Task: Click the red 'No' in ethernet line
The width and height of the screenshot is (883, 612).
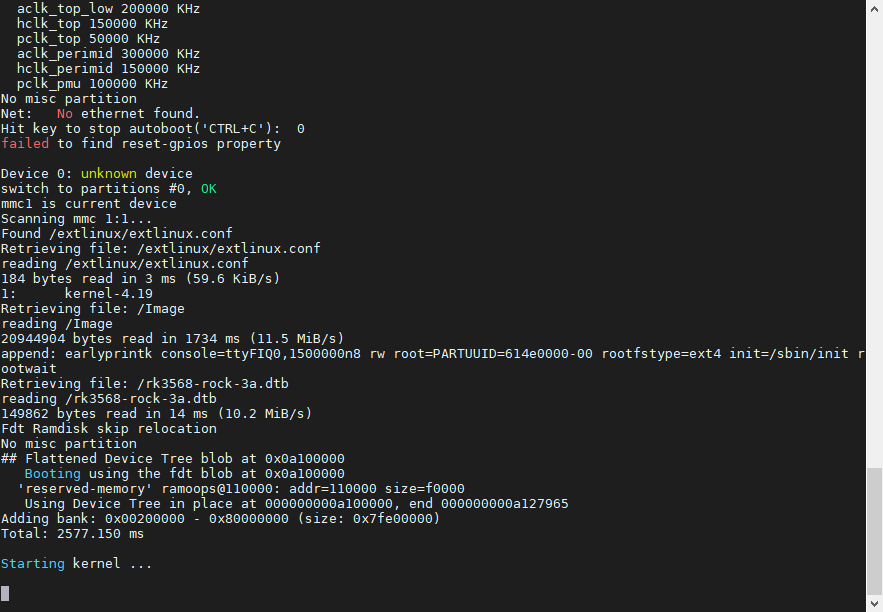Action: click(x=64, y=114)
